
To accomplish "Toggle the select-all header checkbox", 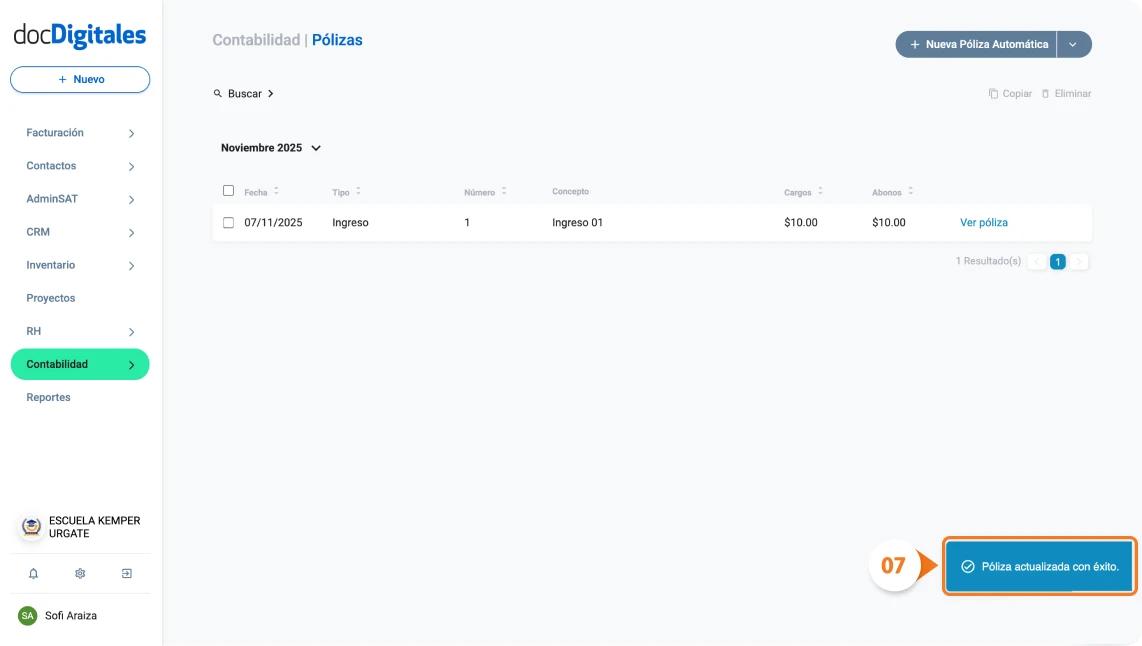I will pyautogui.click(x=228, y=191).
